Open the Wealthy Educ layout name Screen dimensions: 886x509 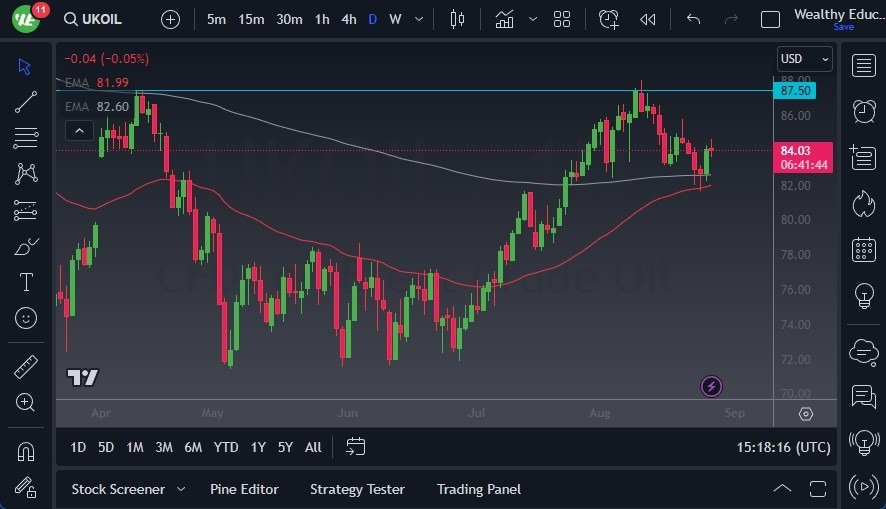839,14
